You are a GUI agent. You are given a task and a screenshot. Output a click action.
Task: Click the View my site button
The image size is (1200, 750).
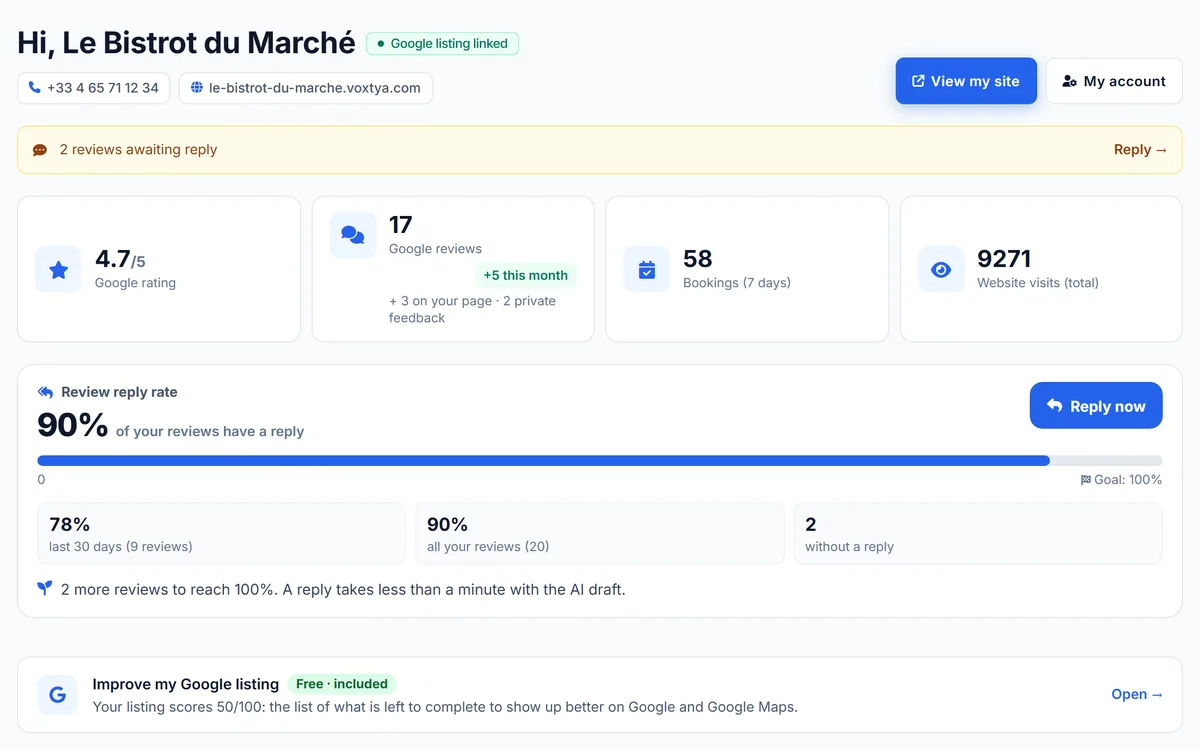click(x=966, y=81)
